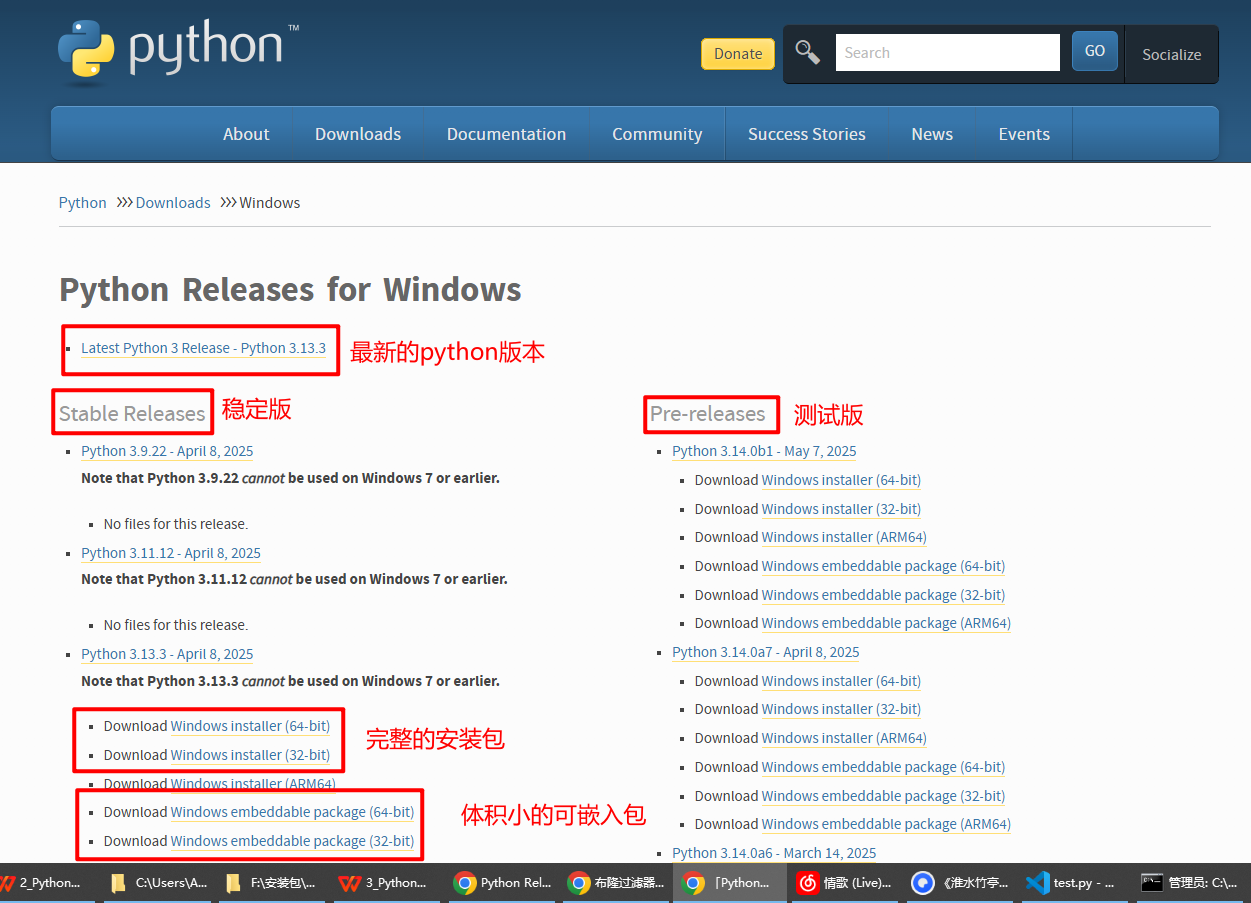Viewport: 1251px width, 903px height.
Task: Click the Stable Releases heading
Action: [x=132, y=414]
